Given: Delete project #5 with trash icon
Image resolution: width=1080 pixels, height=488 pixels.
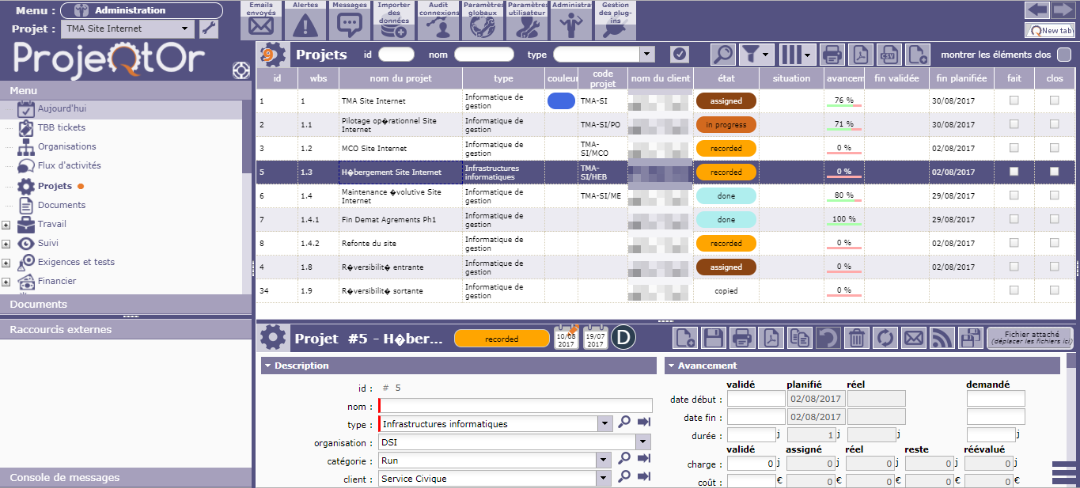Looking at the screenshot, I should click(x=856, y=338).
